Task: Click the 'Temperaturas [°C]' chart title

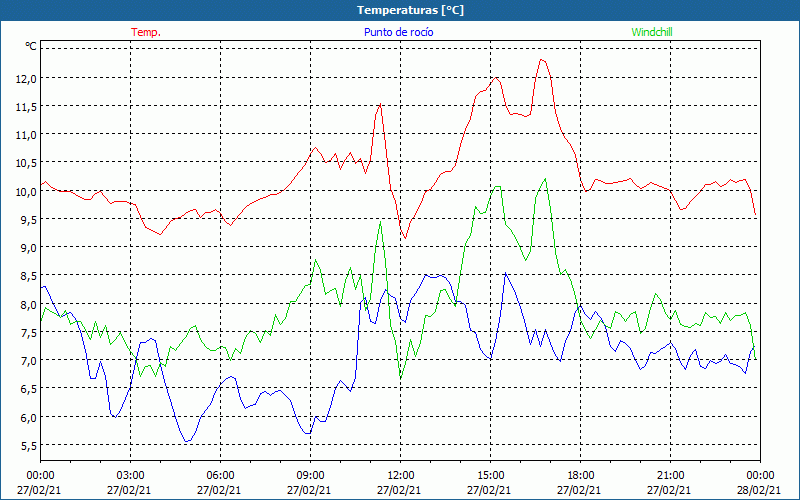Action: (x=410, y=10)
